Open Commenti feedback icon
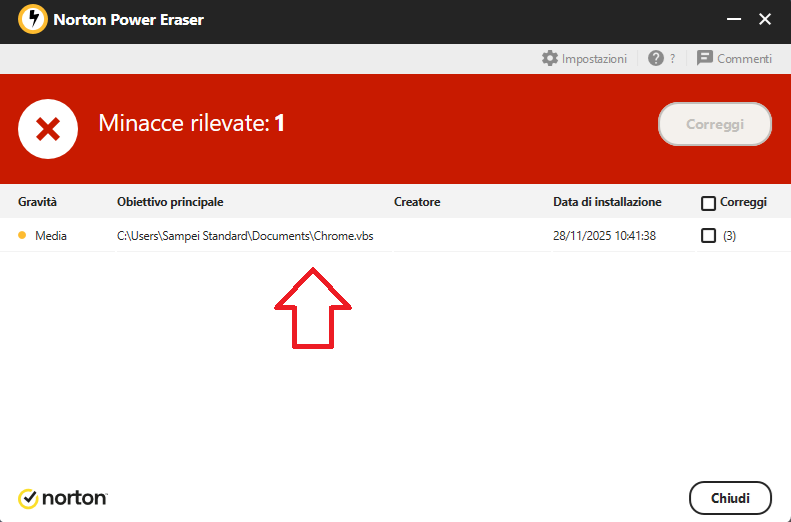791x522 pixels. tap(705, 59)
